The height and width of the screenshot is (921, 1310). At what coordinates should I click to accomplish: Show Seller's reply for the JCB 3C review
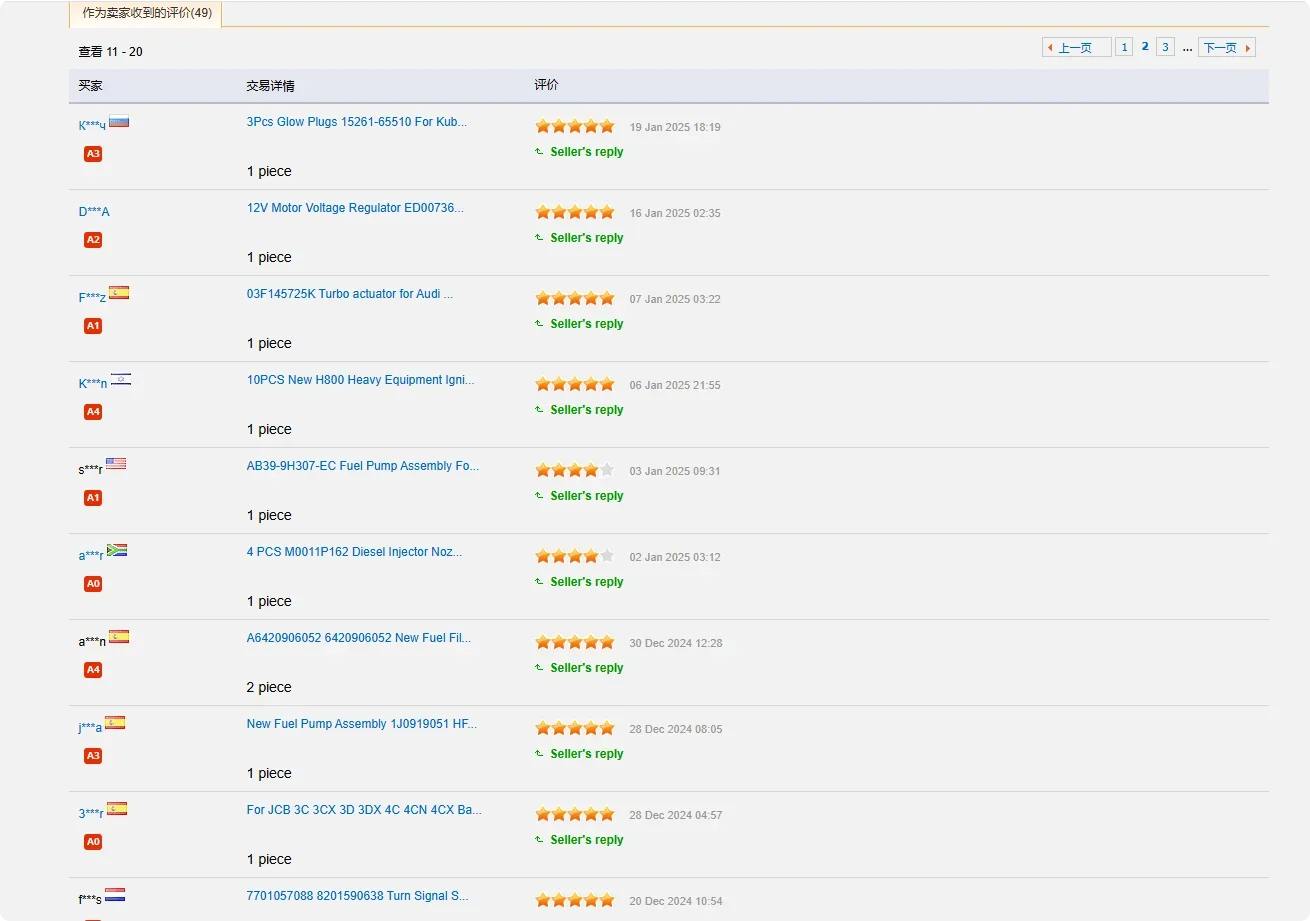point(586,840)
